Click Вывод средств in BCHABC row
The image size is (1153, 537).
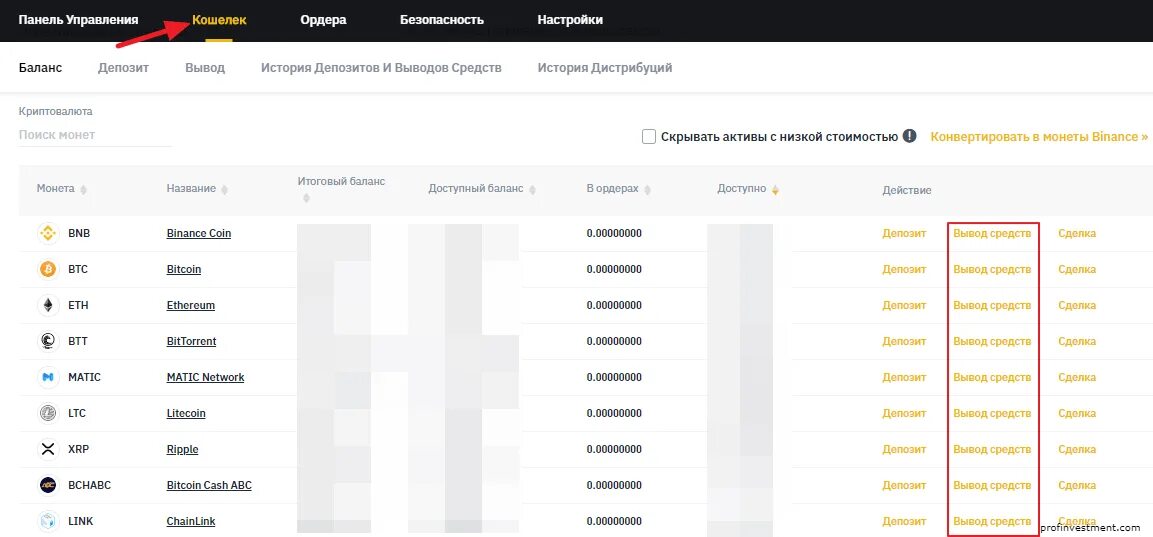click(x=992, y=486)
